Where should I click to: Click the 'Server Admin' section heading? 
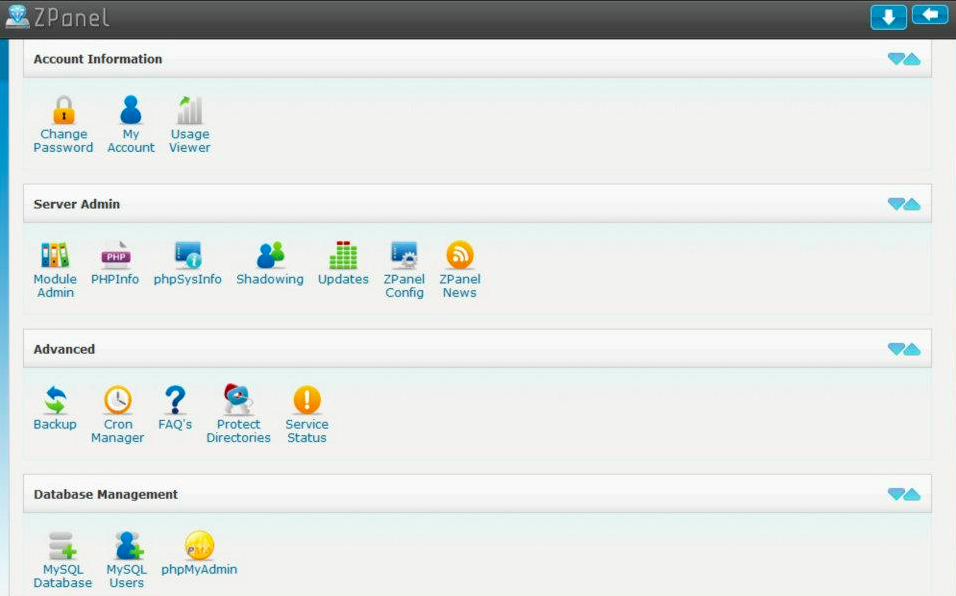(77, 204)
